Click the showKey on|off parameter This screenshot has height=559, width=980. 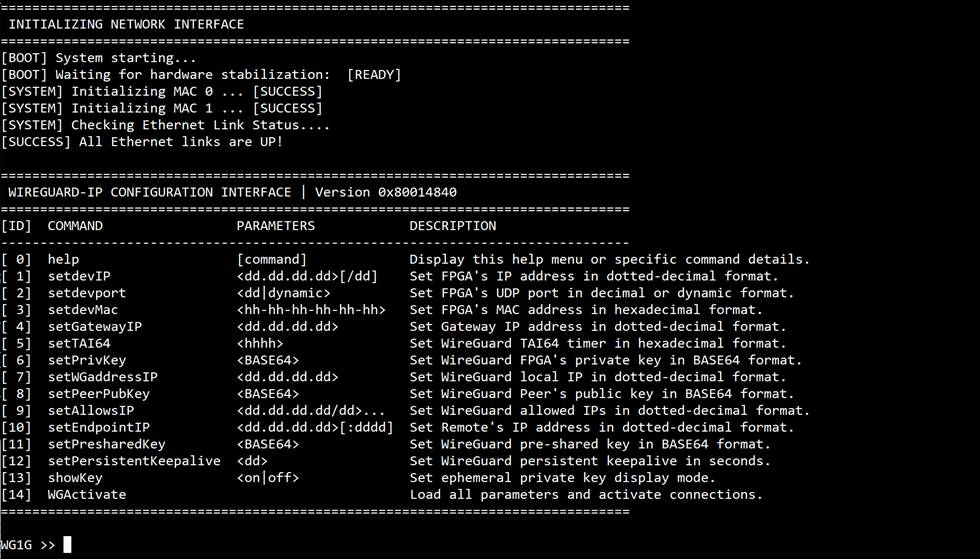[268, 478]
